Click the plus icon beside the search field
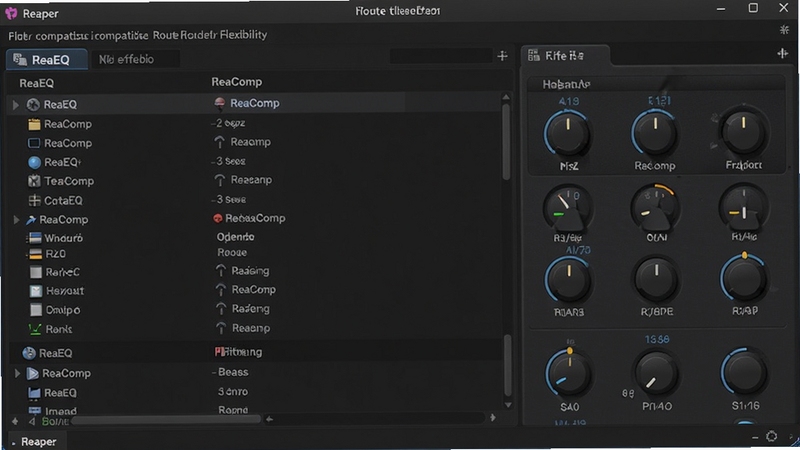 click(503, 56)
